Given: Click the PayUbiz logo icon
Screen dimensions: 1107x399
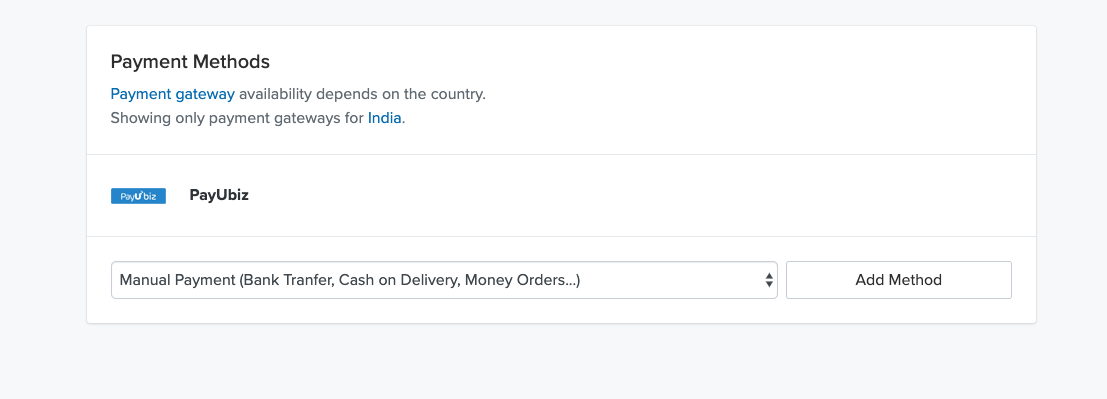Looking at the screenshot, I should [138, 196].
